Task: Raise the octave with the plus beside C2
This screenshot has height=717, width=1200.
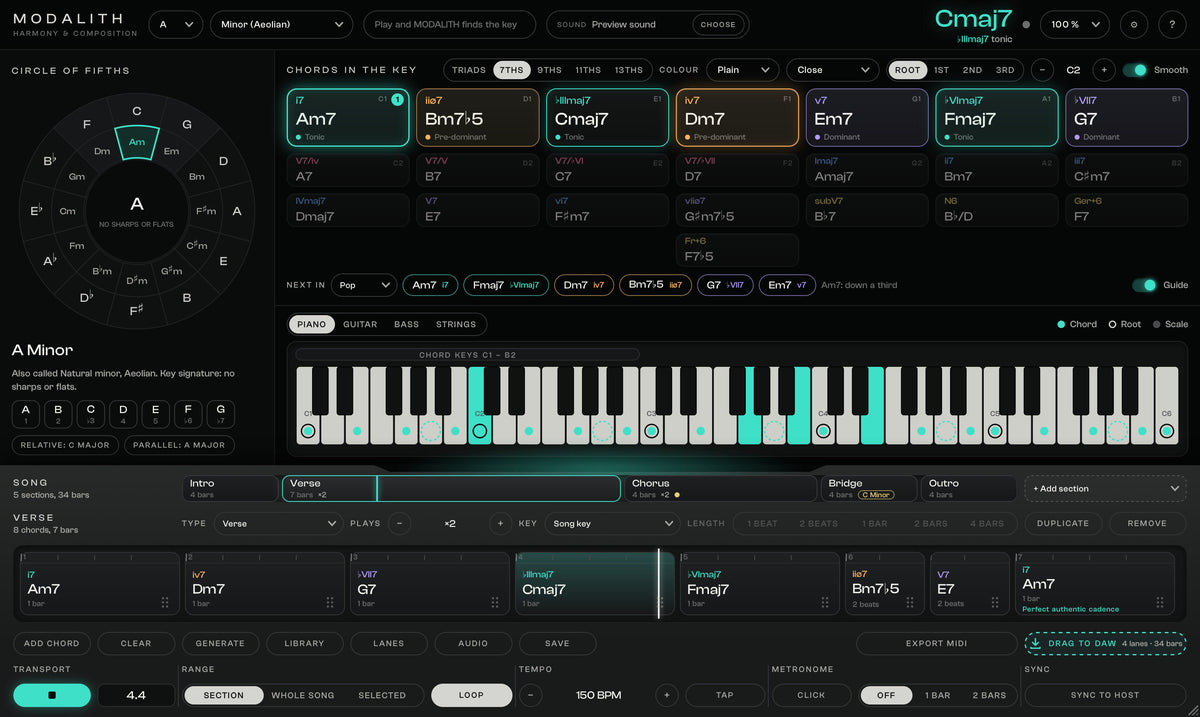Action: [1104, 70]
